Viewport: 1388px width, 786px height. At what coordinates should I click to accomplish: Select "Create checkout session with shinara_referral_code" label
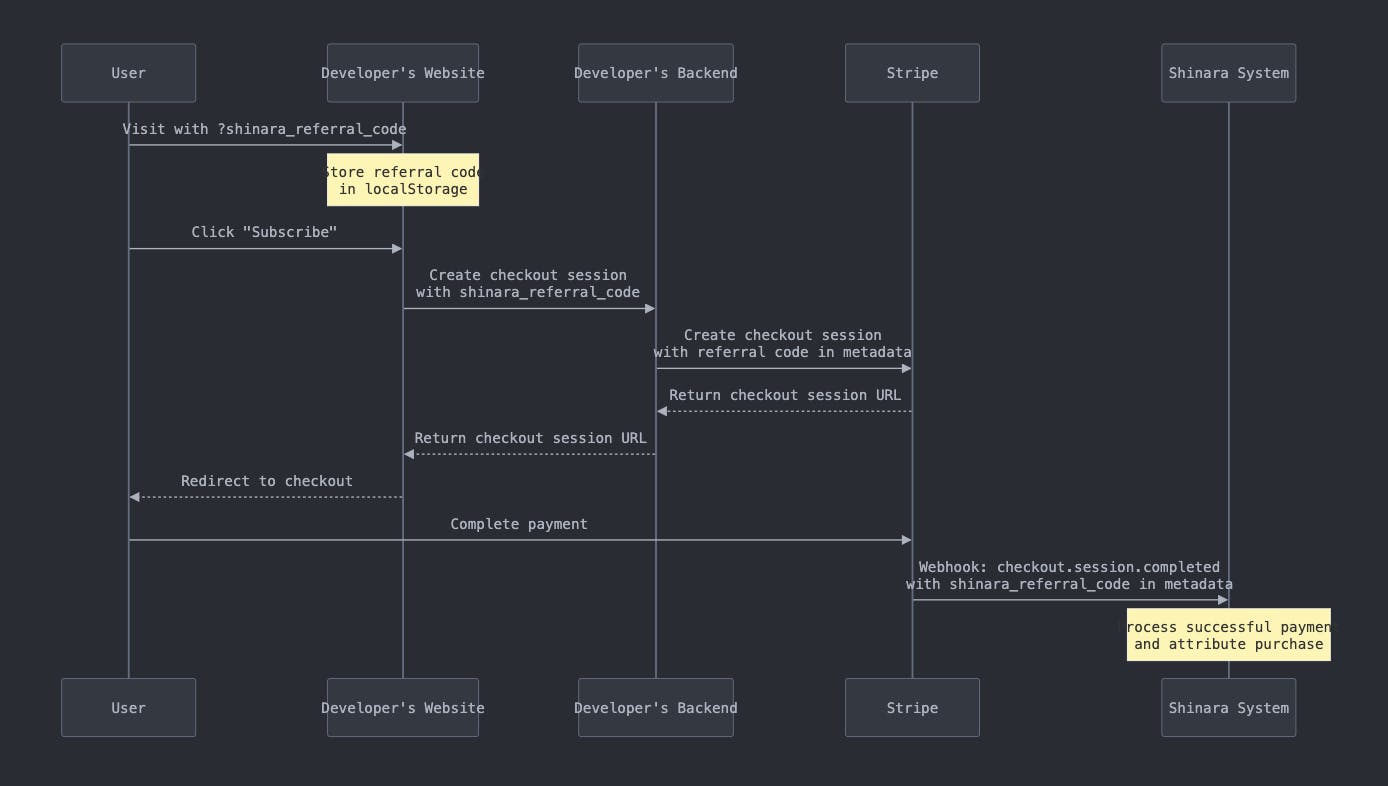[528, 283]
